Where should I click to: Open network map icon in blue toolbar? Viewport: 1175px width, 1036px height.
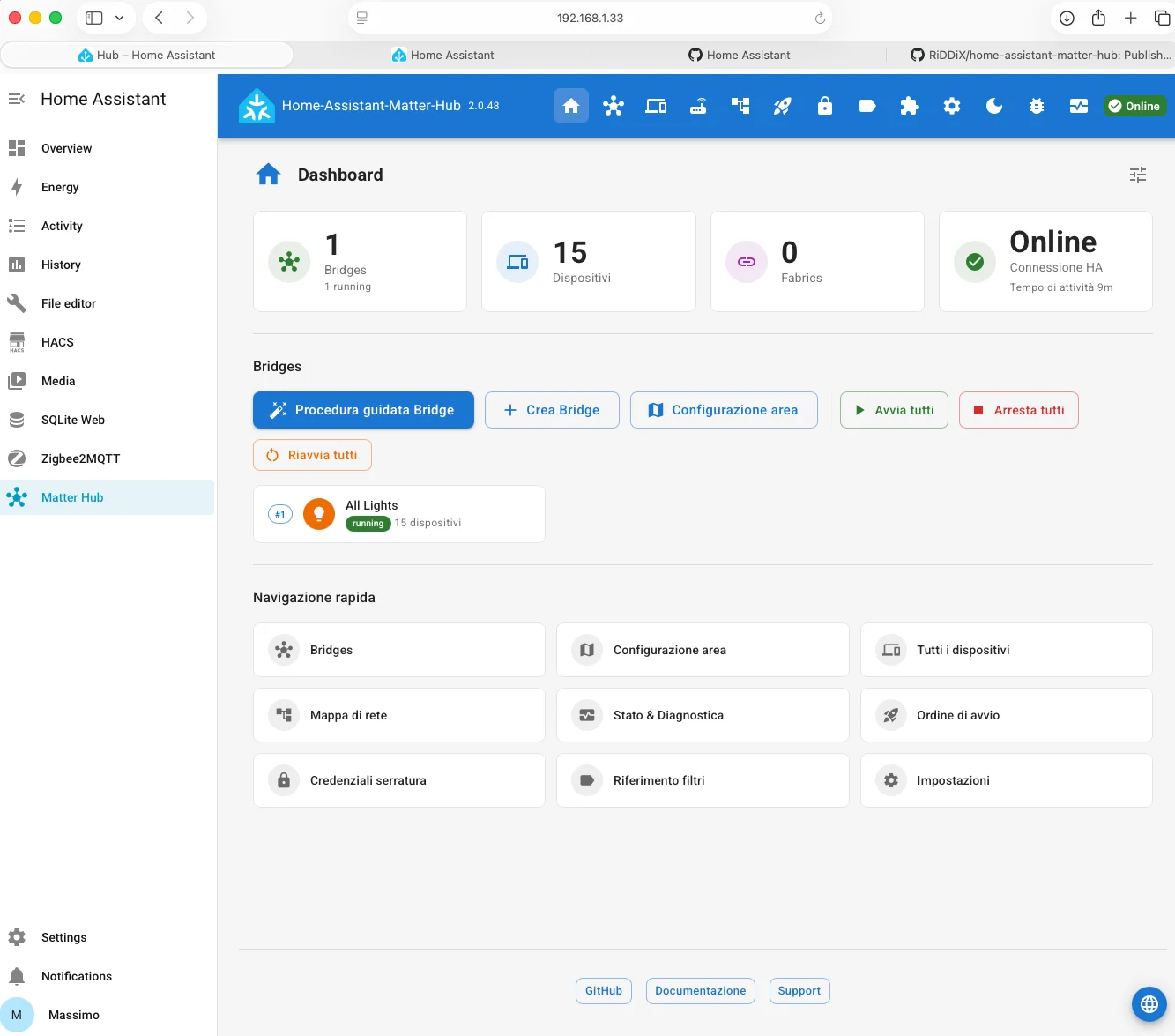pos(740,106)
